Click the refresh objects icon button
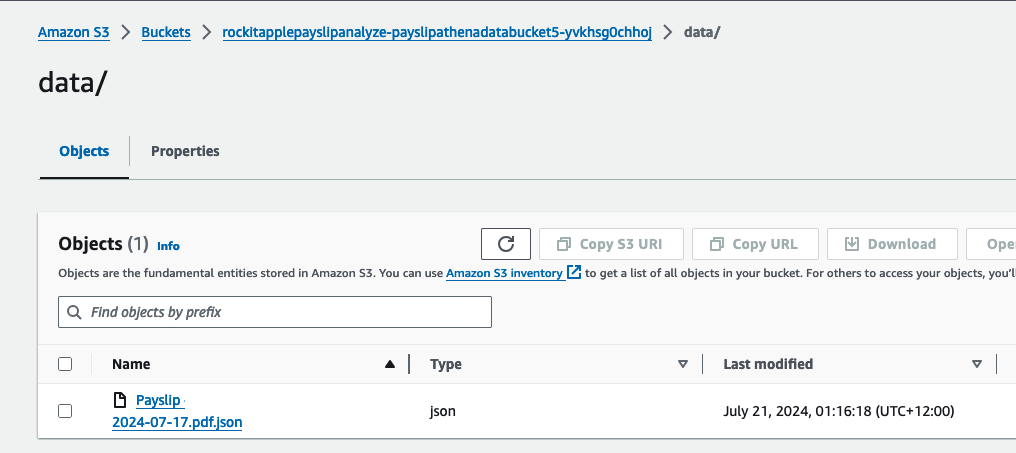 click(505, 244)
